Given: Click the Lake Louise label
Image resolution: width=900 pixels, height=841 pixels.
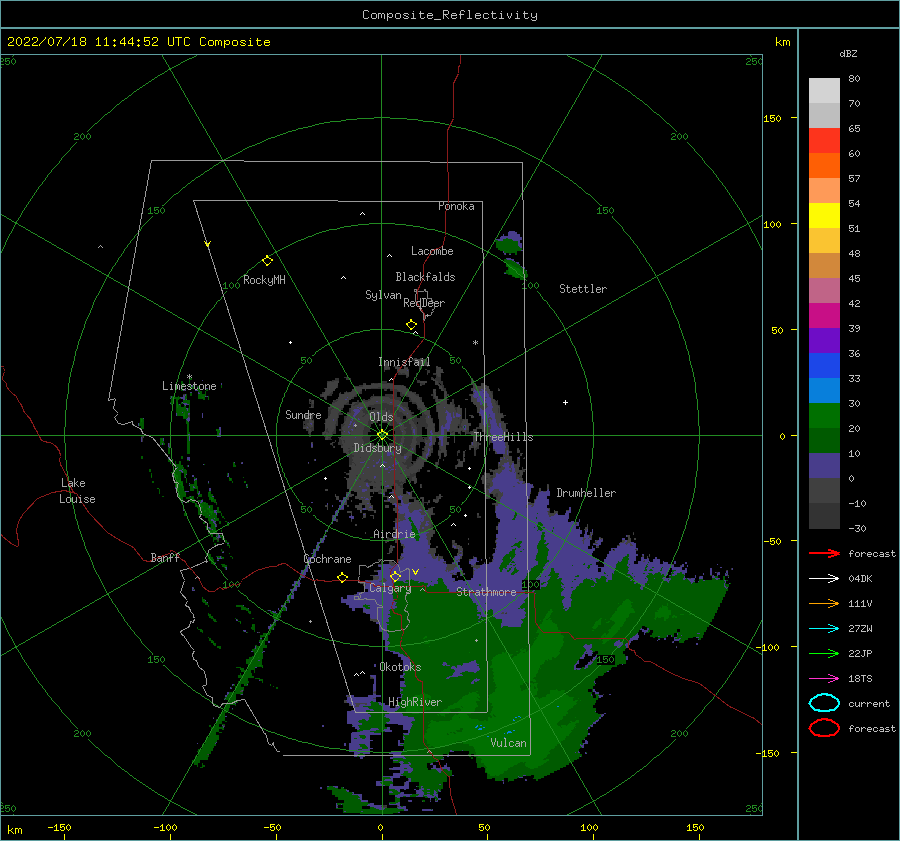Looking at the screenshot, I should pos(77,491).
